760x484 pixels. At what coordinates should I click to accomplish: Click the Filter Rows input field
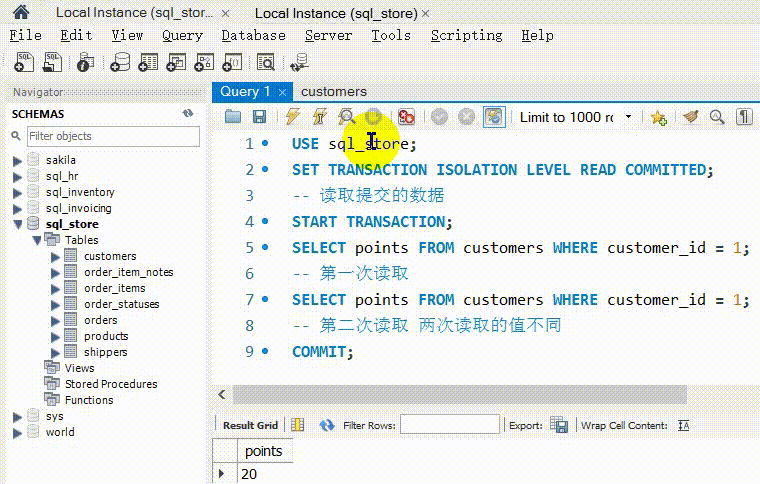click(450, 424)
